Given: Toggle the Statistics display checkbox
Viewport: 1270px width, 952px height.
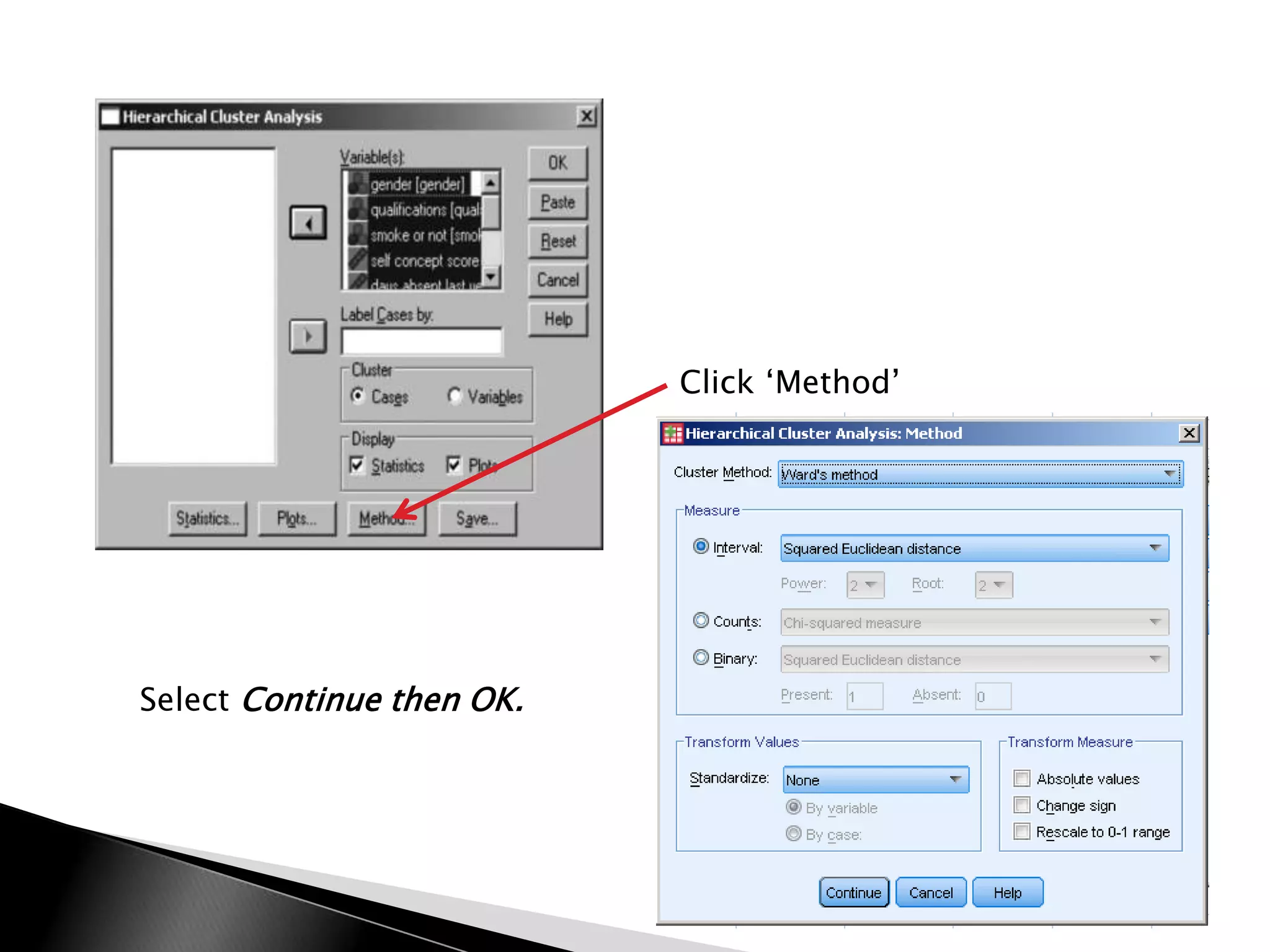Looking at the screenshot, I should pyautogui.click(x=357, y=465).
